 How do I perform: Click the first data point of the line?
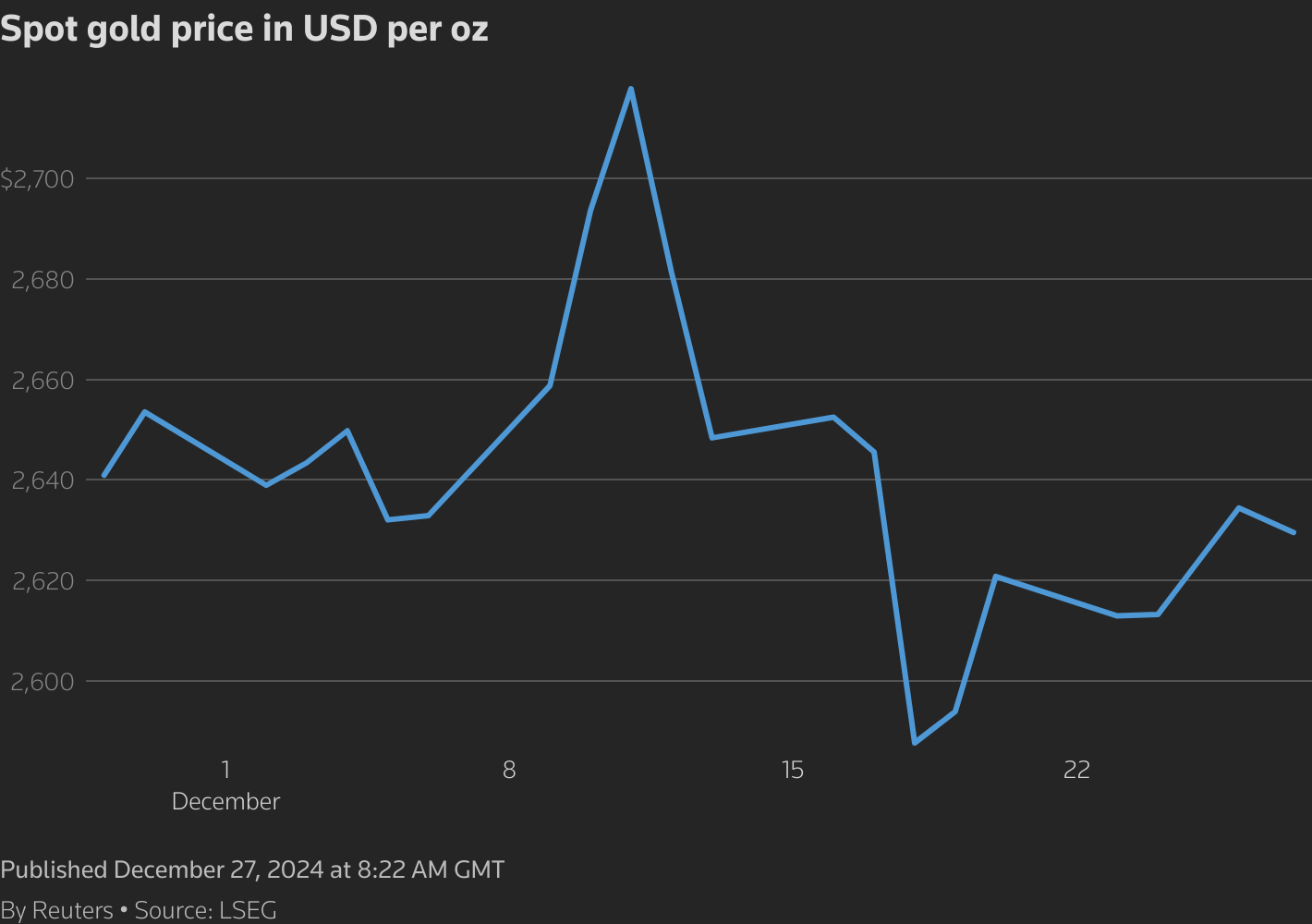(x=103, y=476)
